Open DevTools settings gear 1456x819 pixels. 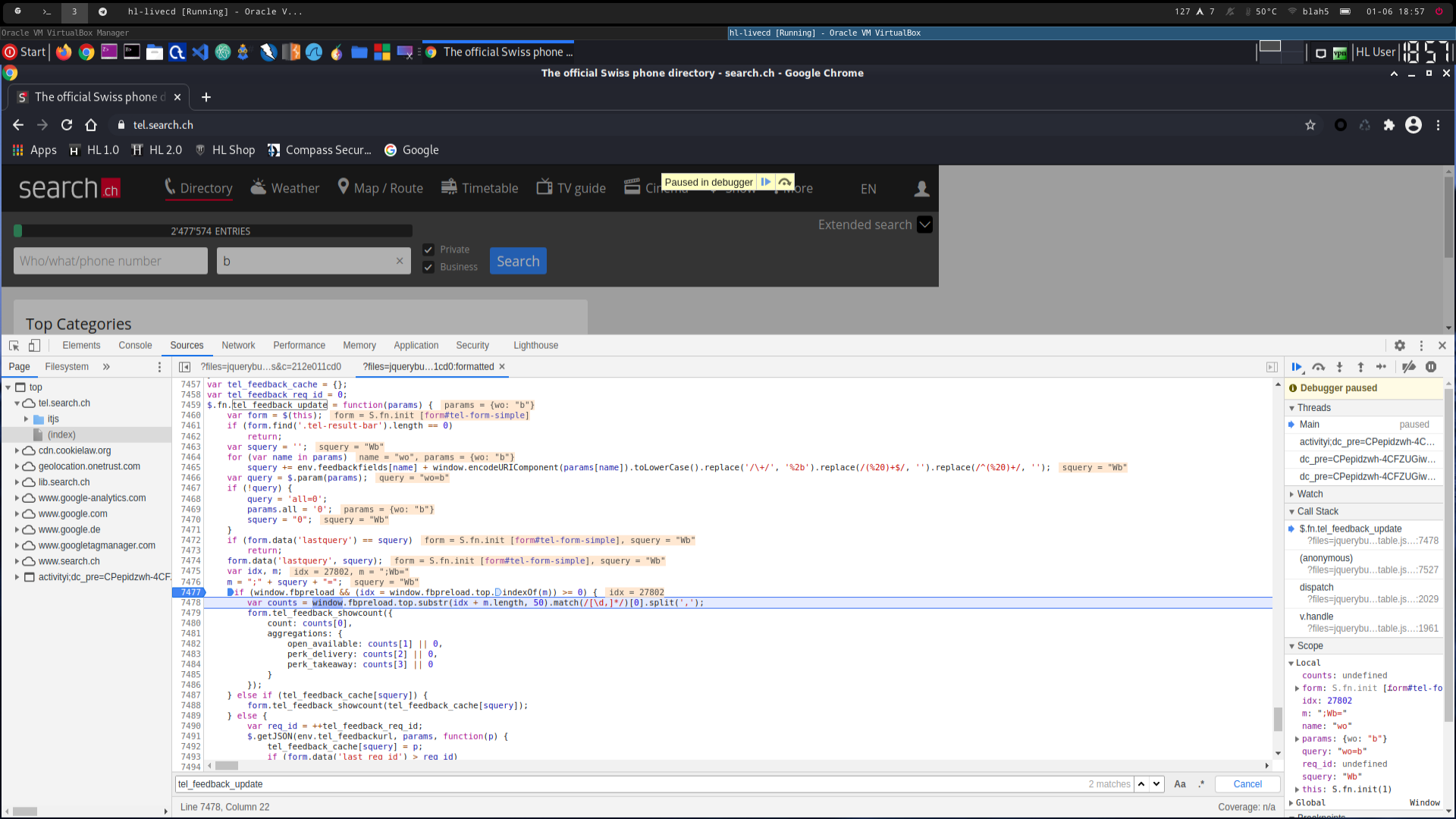coord(1400,346)
